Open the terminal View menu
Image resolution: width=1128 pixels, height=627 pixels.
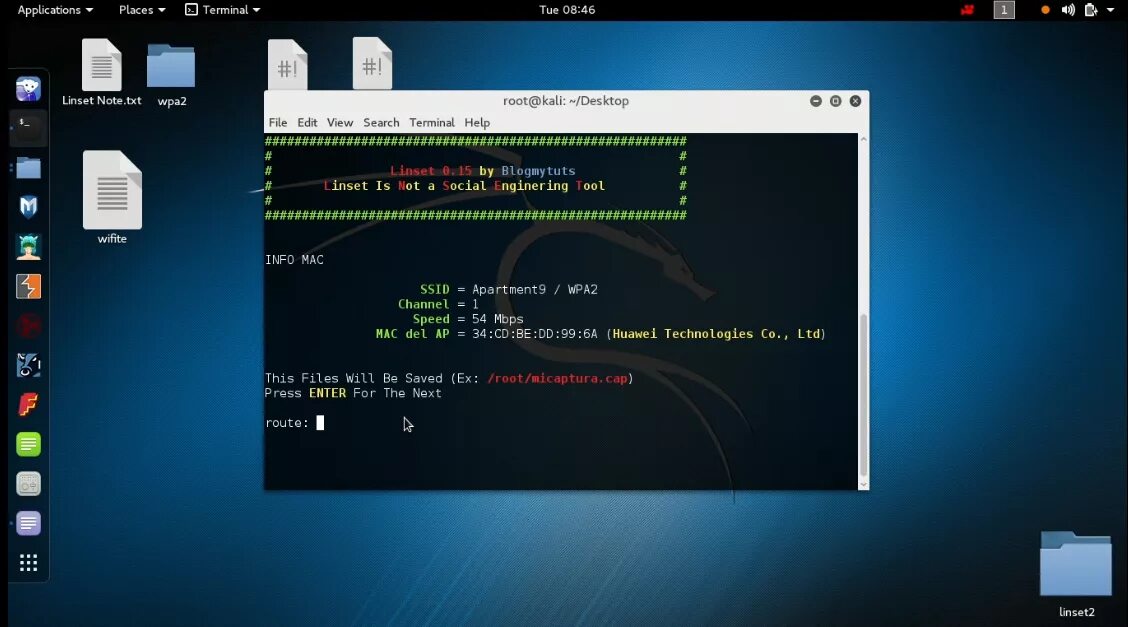click(x=340, y=122)
